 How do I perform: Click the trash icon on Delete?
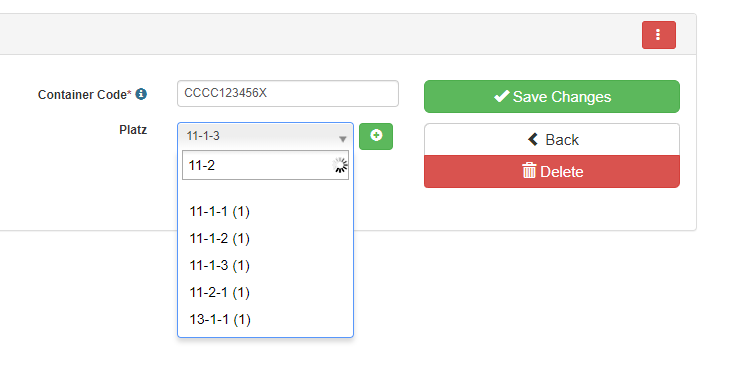[529, 171]
